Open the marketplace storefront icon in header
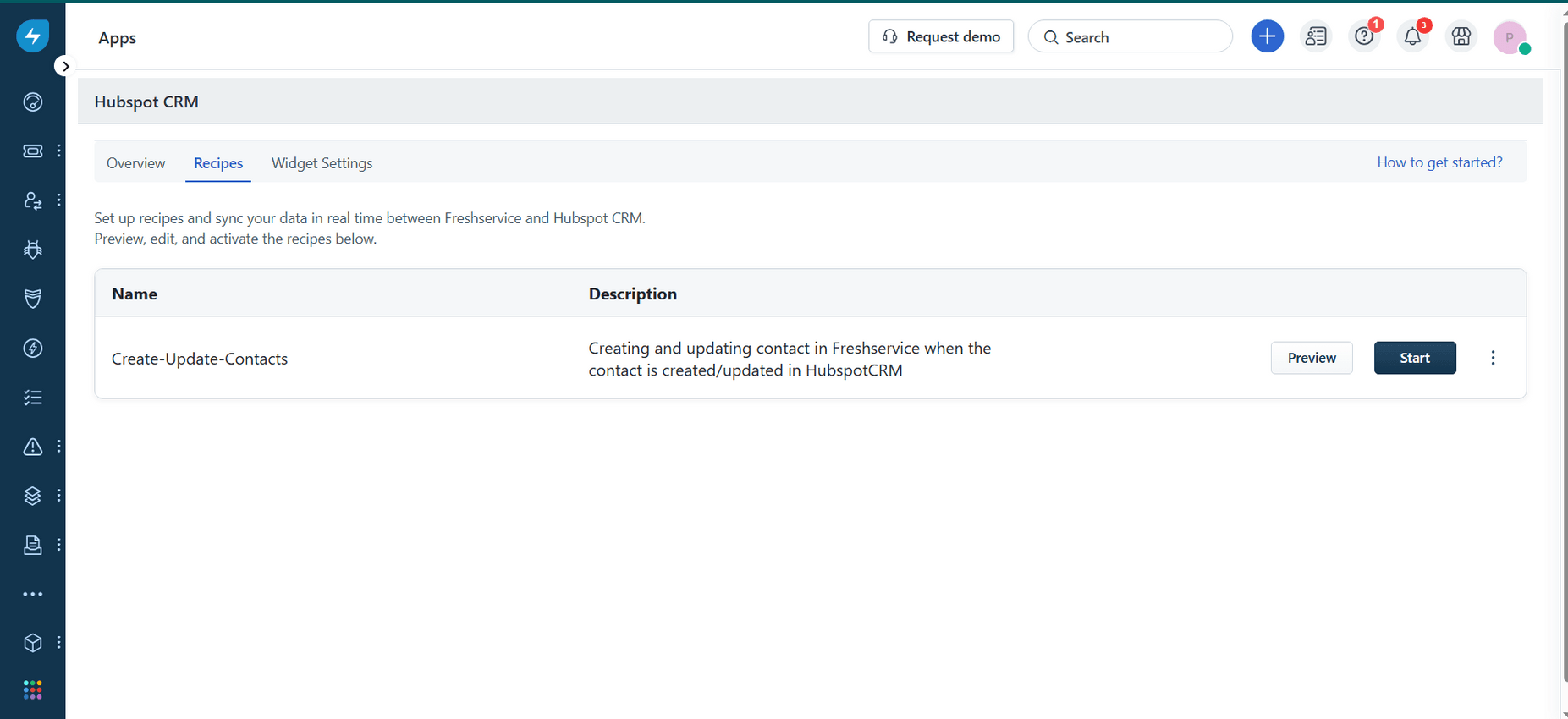 pos(1461,36)
